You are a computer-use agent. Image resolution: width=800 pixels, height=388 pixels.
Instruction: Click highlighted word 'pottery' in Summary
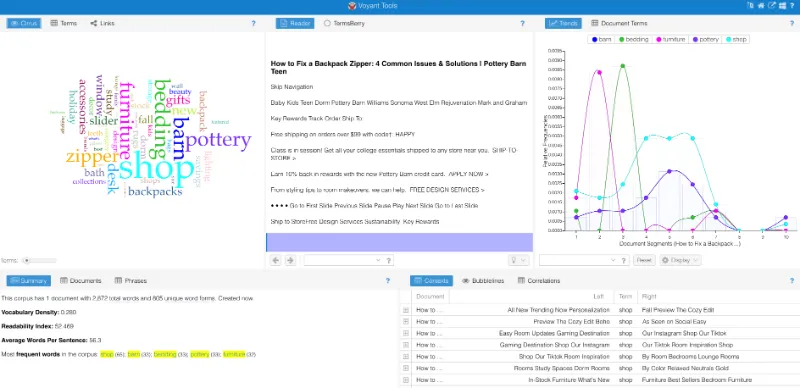[x=199, y=354]
